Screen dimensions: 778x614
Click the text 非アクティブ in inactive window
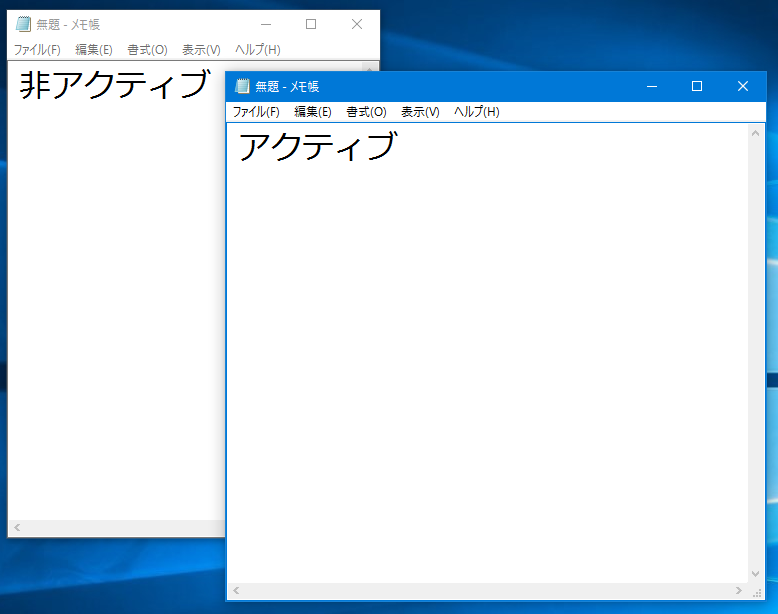tap(115, 84)
